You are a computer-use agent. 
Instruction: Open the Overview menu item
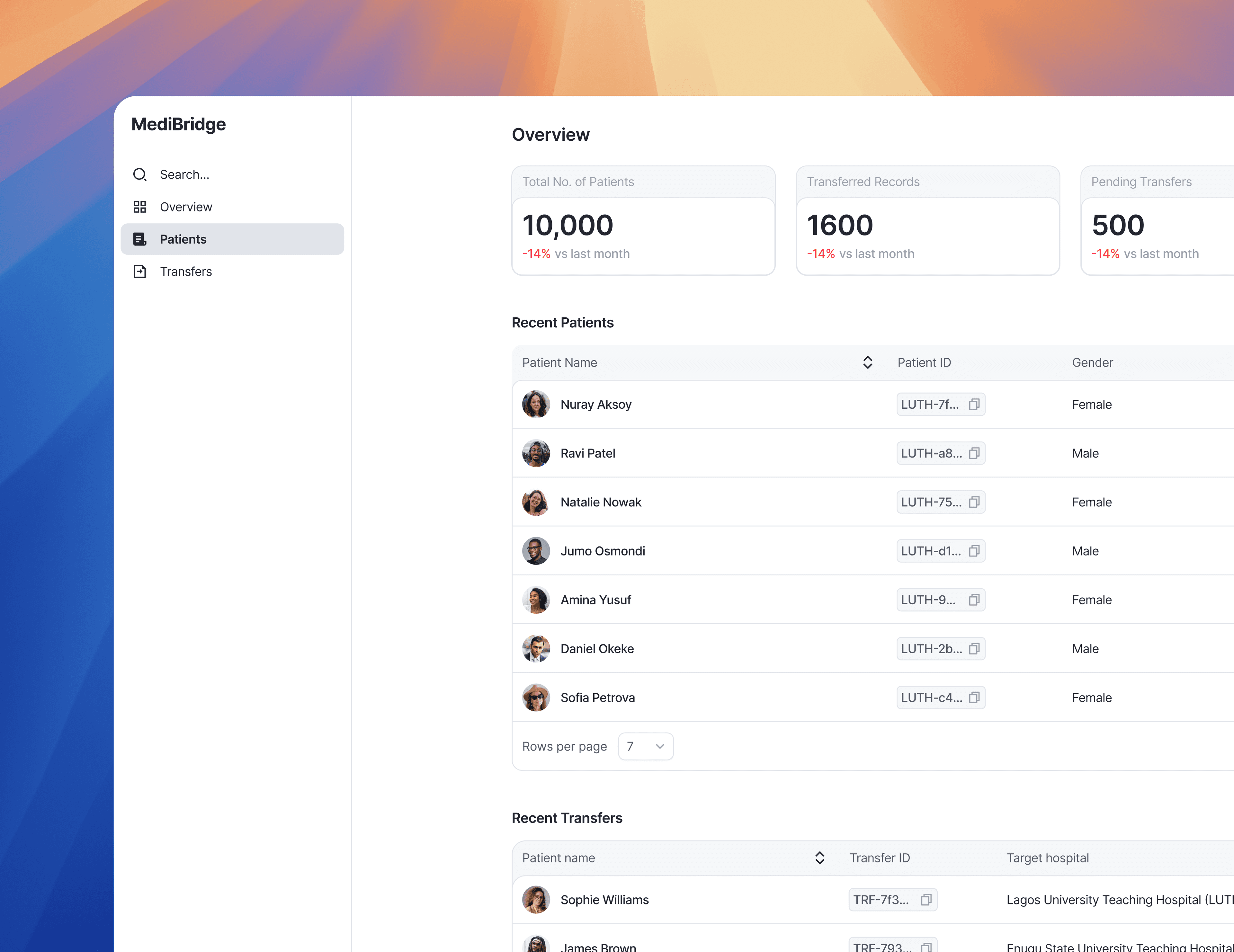(x=232, y=207)
